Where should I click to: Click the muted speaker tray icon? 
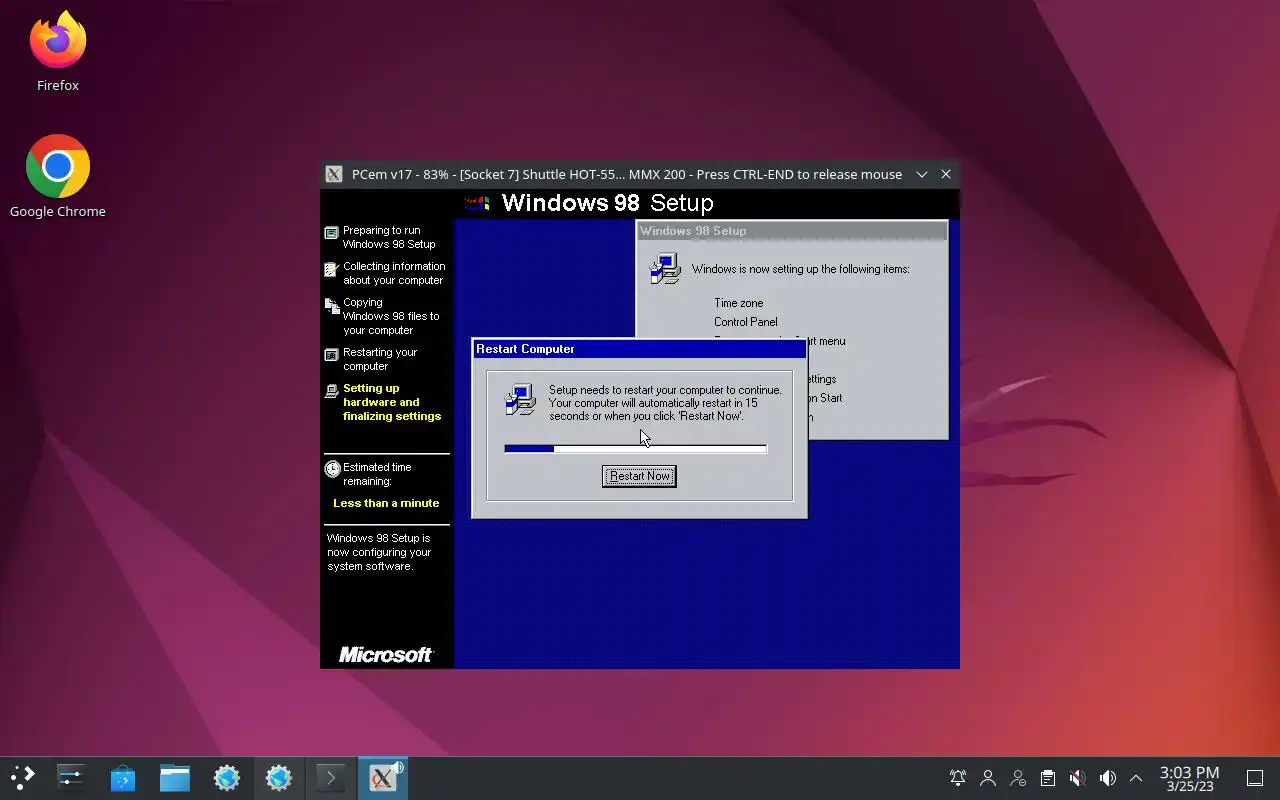tap(1077, 778)
